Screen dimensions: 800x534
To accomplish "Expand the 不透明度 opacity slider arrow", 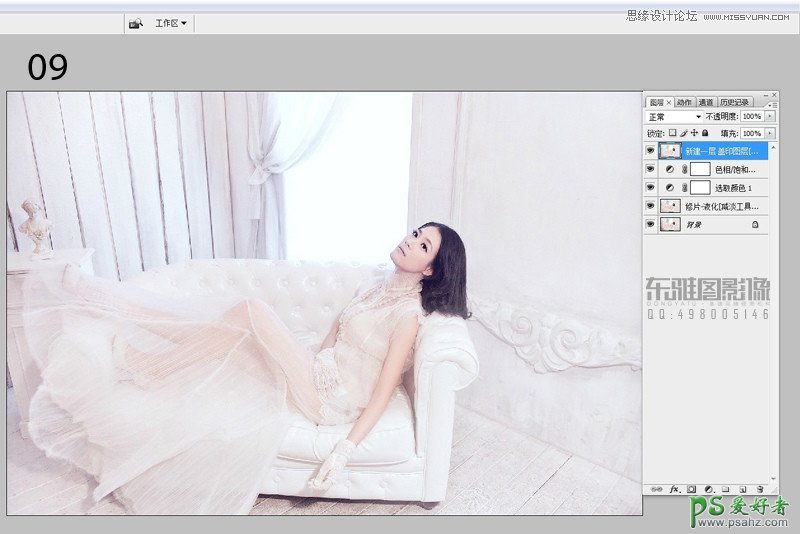I will (x=770, y=117).
